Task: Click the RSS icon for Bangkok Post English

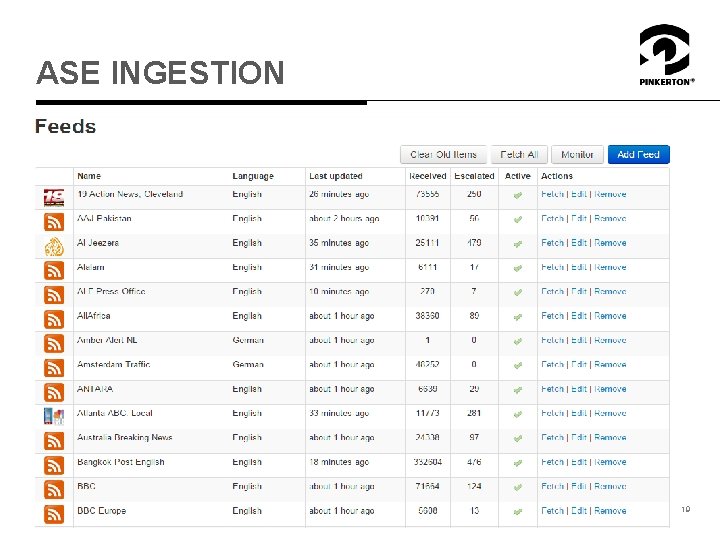Action: pyautogui.click(x=54, y=465)
